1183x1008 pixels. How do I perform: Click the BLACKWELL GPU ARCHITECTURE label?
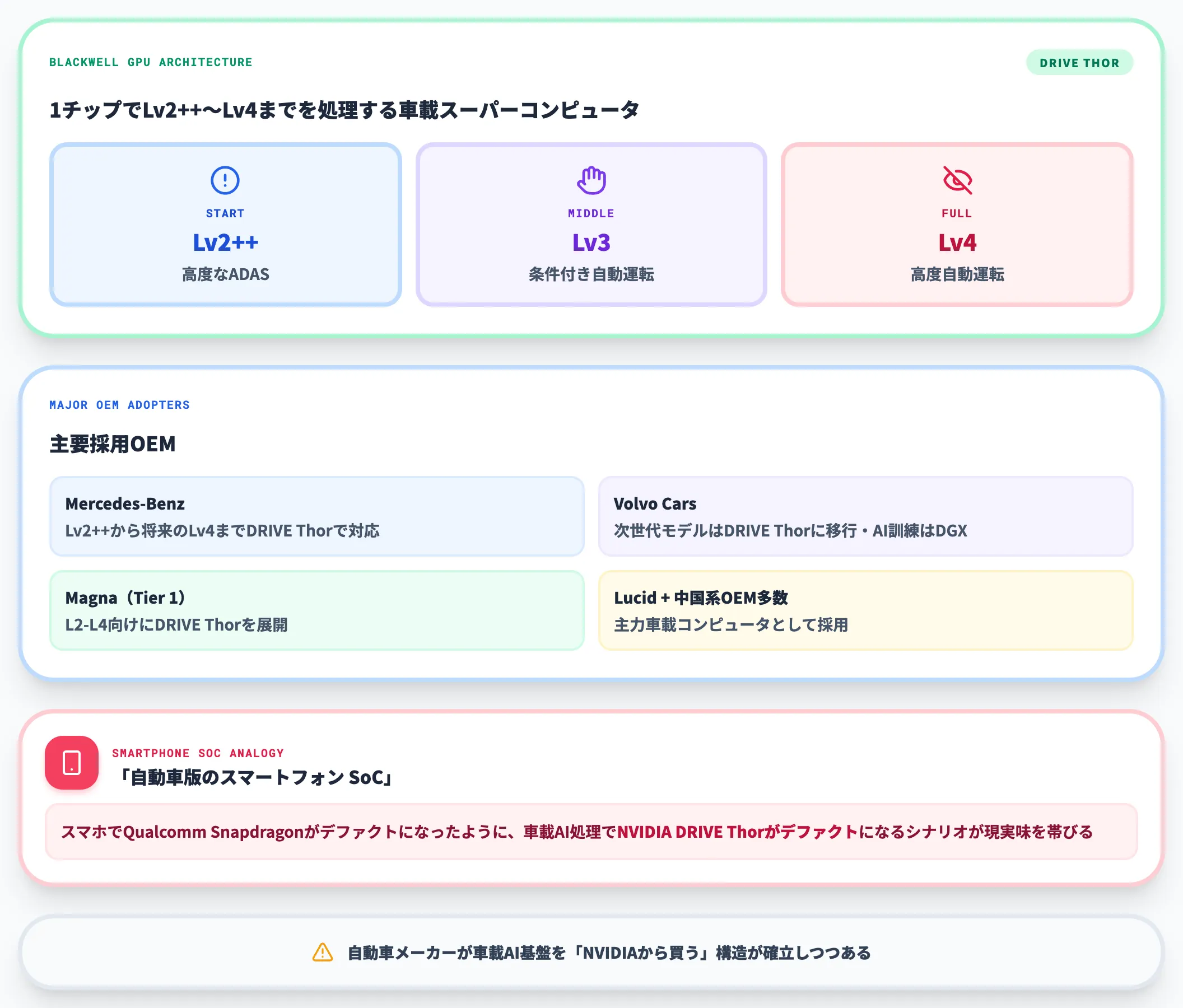[151, 62]
